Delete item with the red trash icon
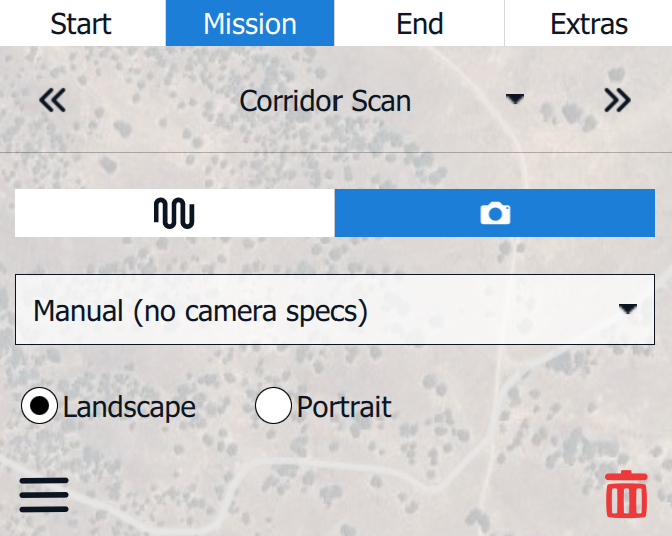Viewport: 672px width, 536px height. point(626,494)
